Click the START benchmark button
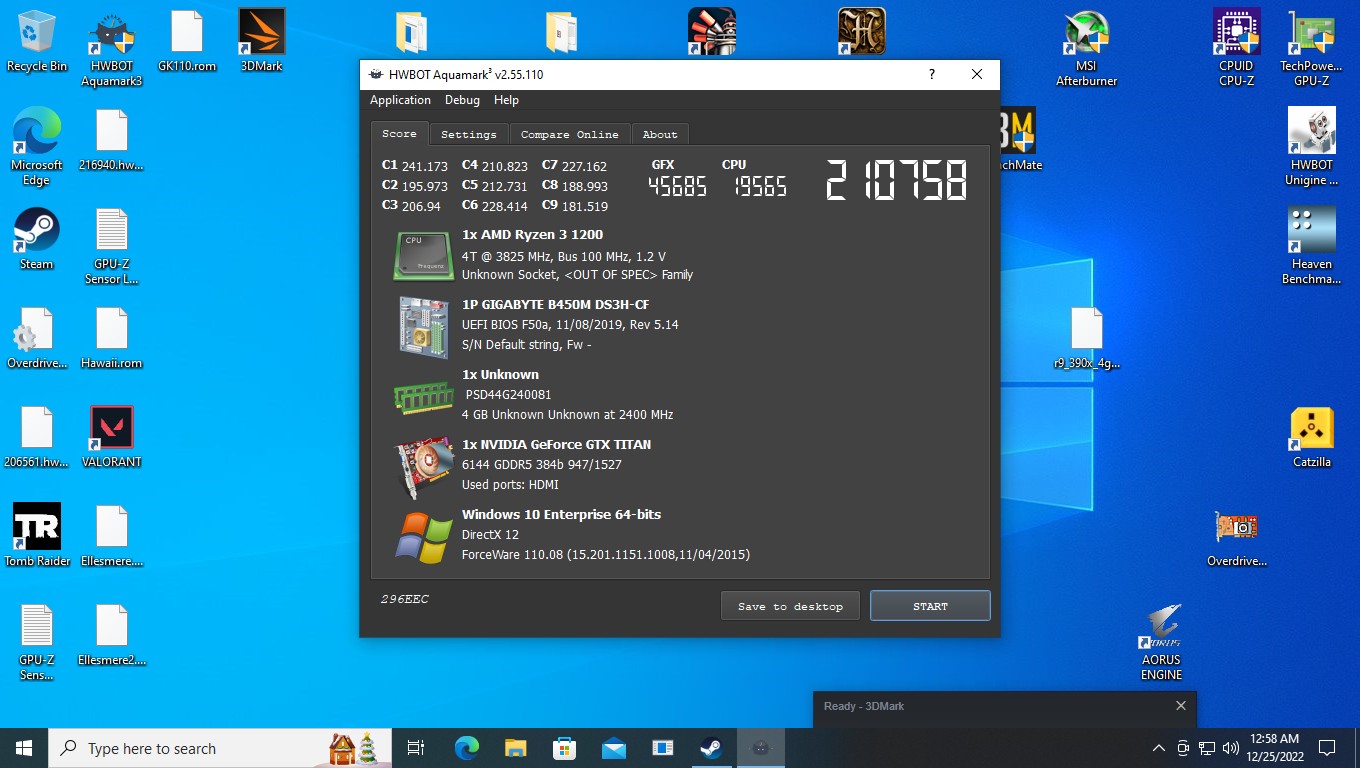The width and height of the screenshot is (1360, 768). pos(930,606)
